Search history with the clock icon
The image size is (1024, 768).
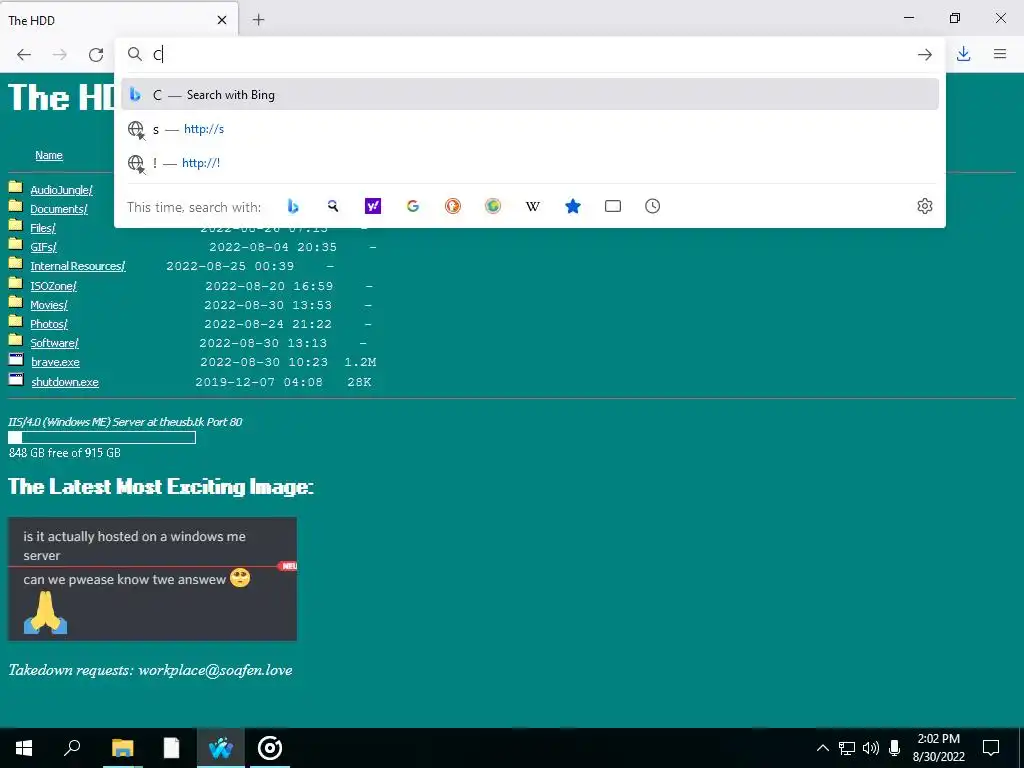(x=652, y=206)
